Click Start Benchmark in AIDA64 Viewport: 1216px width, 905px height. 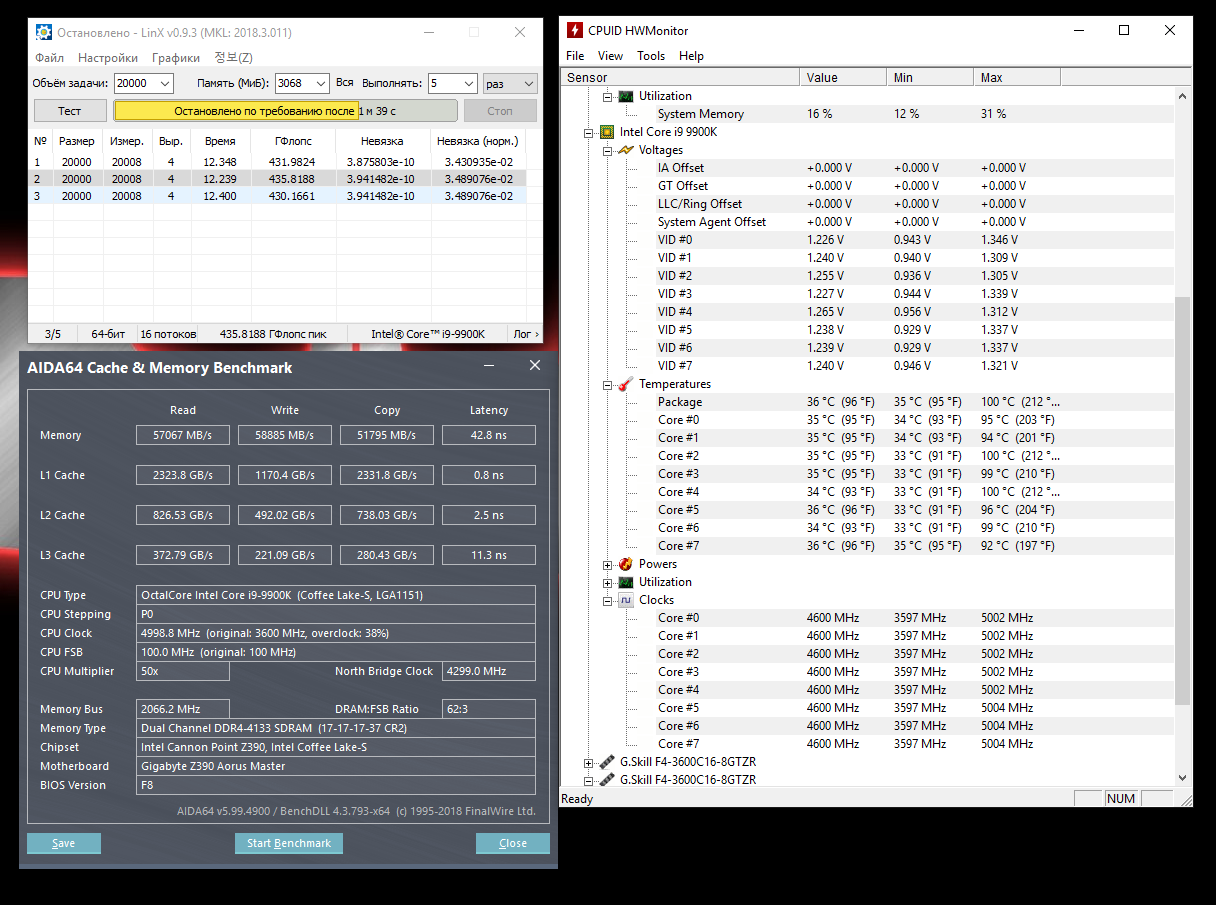(289, 843)
